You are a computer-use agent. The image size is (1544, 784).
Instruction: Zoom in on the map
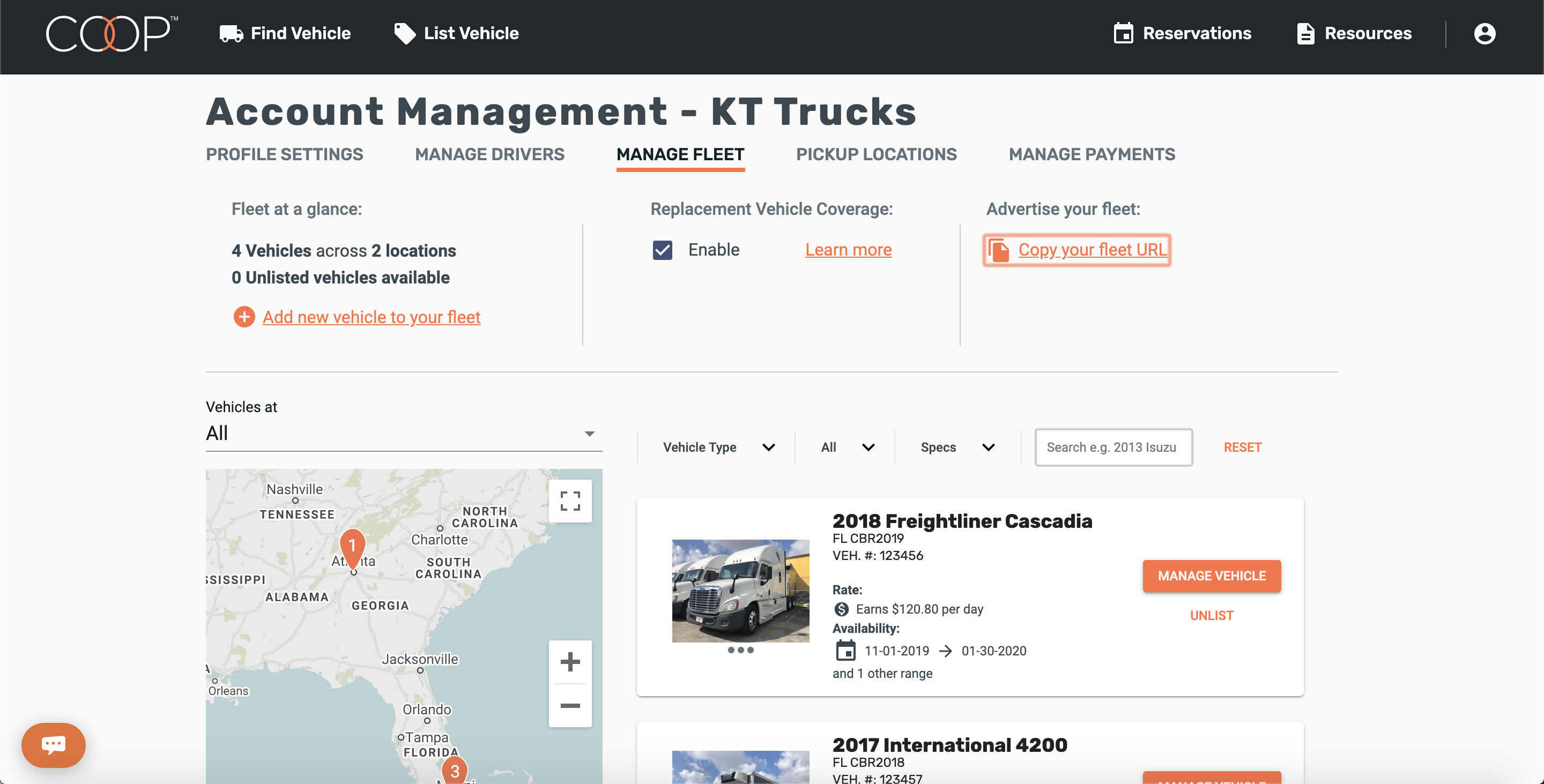pyautogui.click(x=570, y=662)
